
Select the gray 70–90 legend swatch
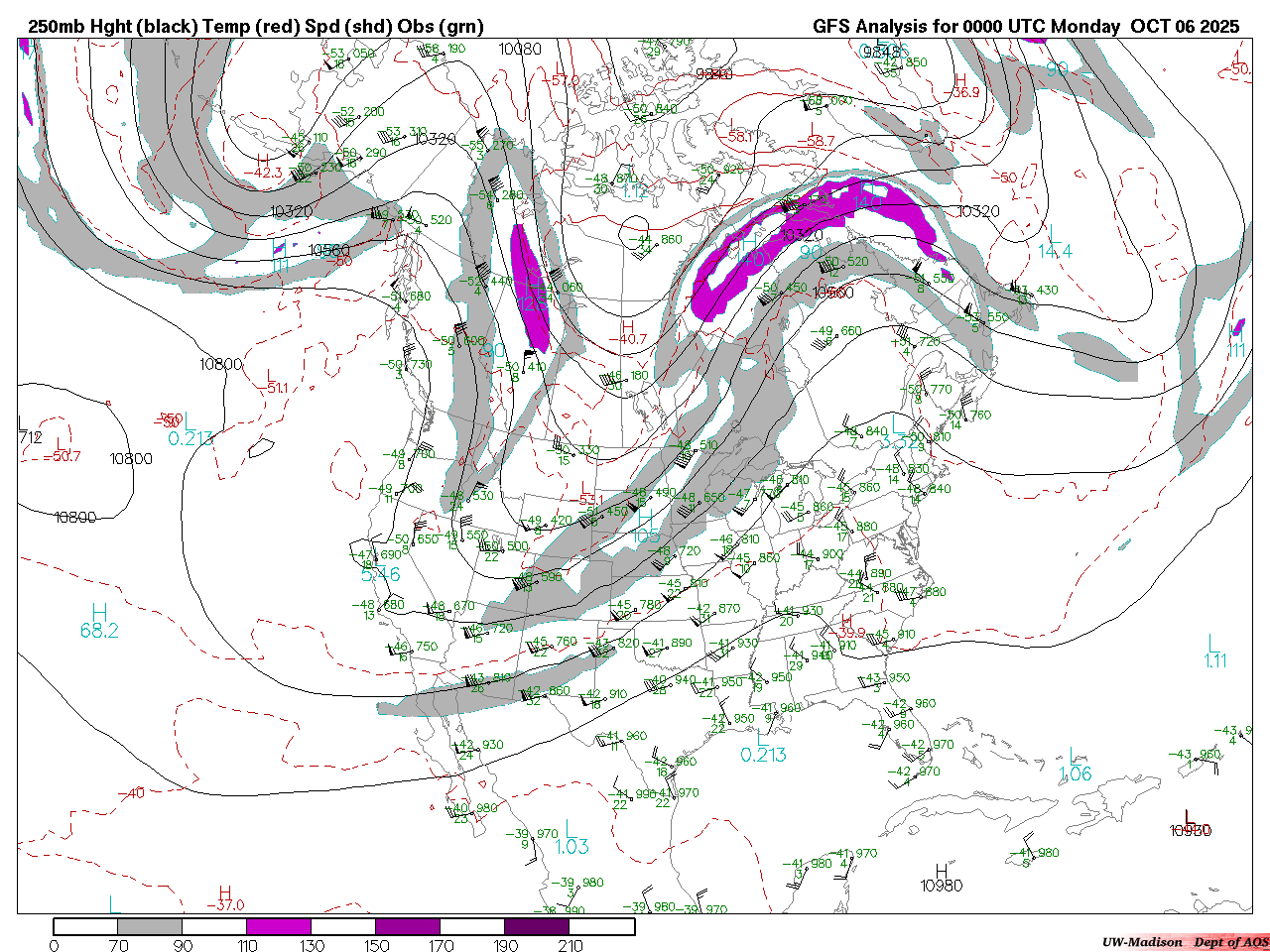150,926
